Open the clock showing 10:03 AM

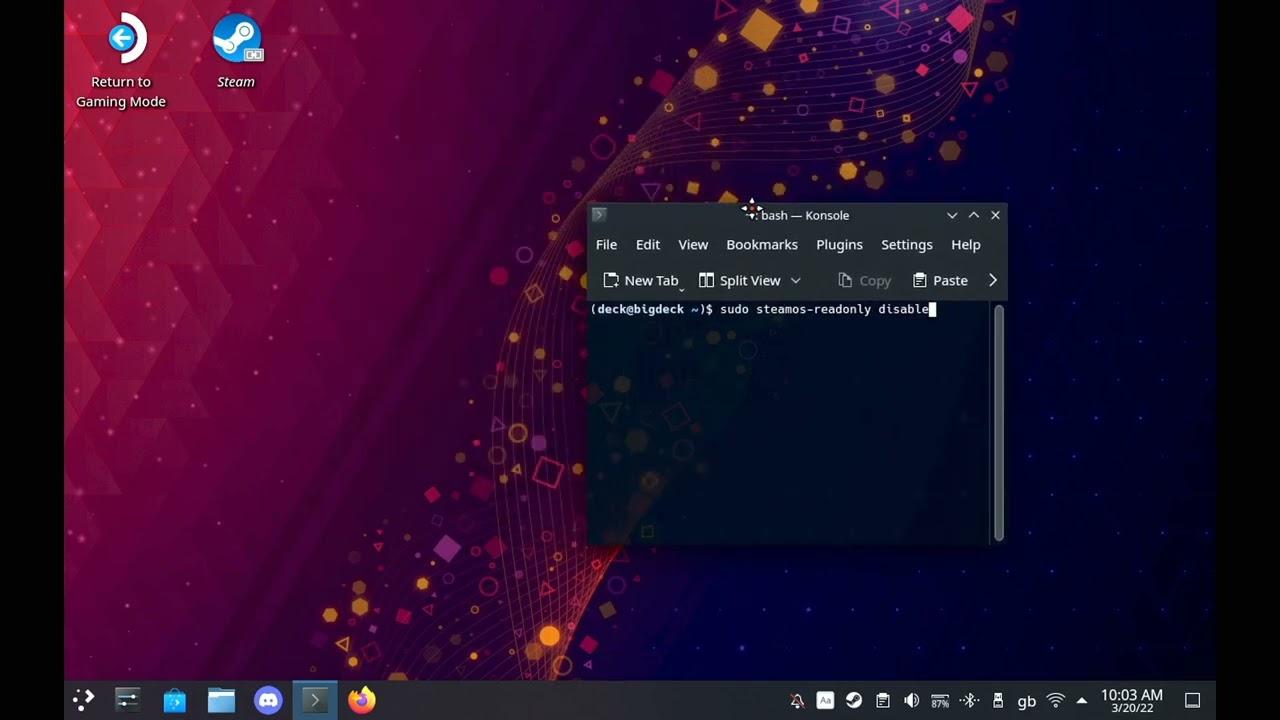(1132, 700)
